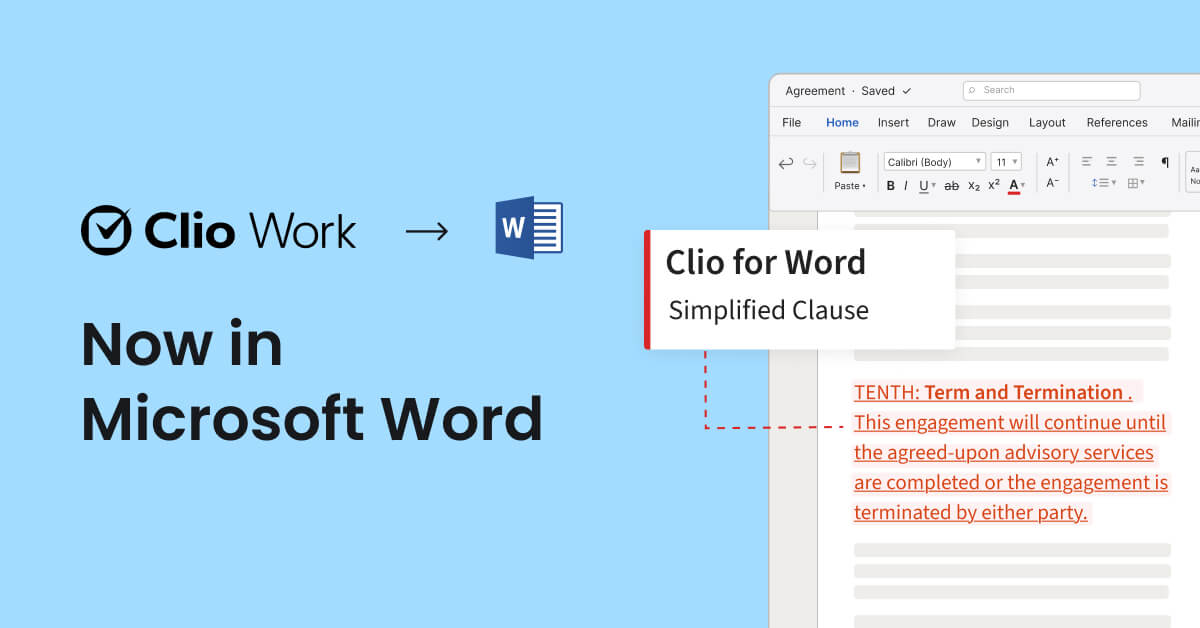Toggle italic formatting

906,185
